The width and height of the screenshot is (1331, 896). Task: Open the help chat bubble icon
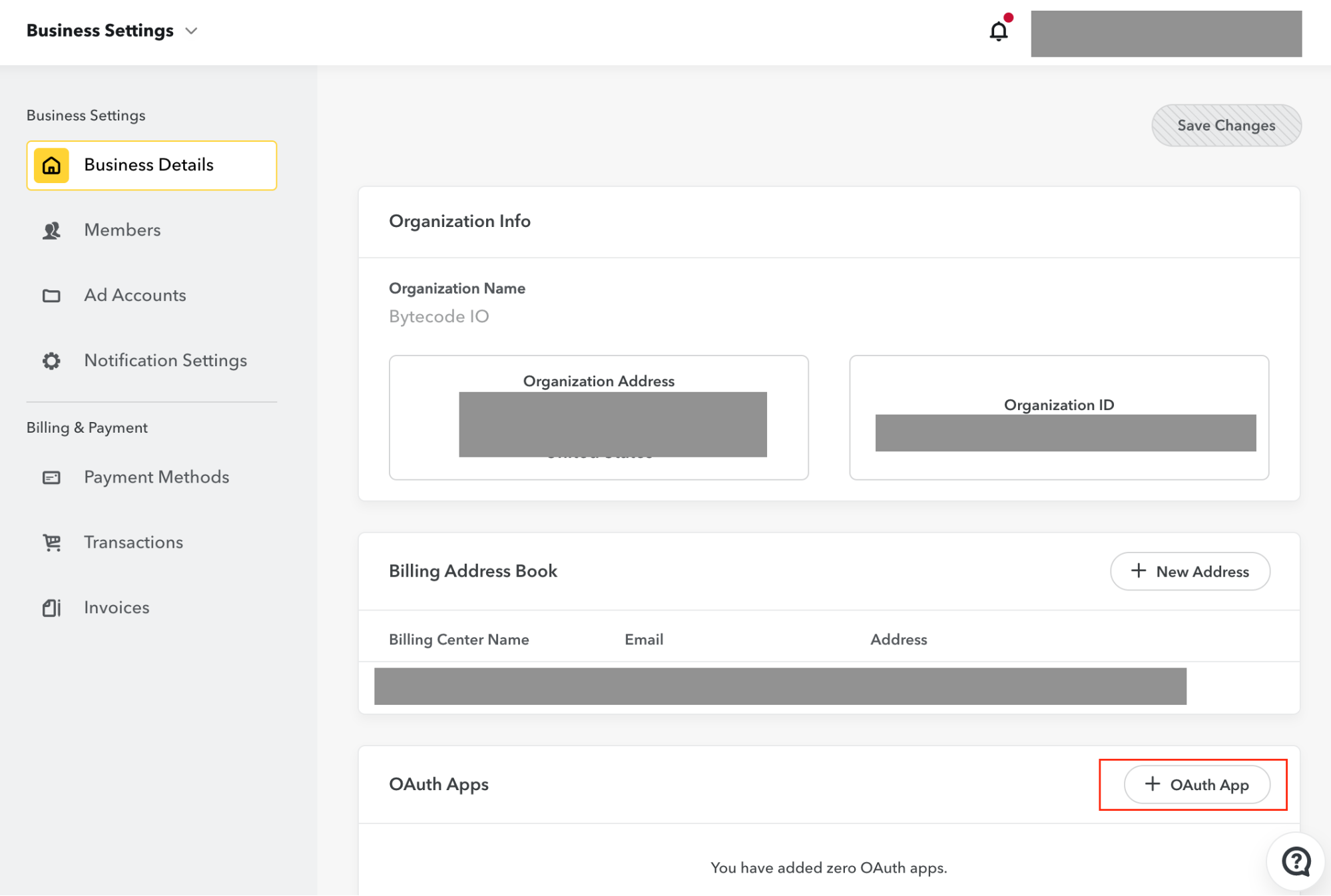click(1296, 862)
